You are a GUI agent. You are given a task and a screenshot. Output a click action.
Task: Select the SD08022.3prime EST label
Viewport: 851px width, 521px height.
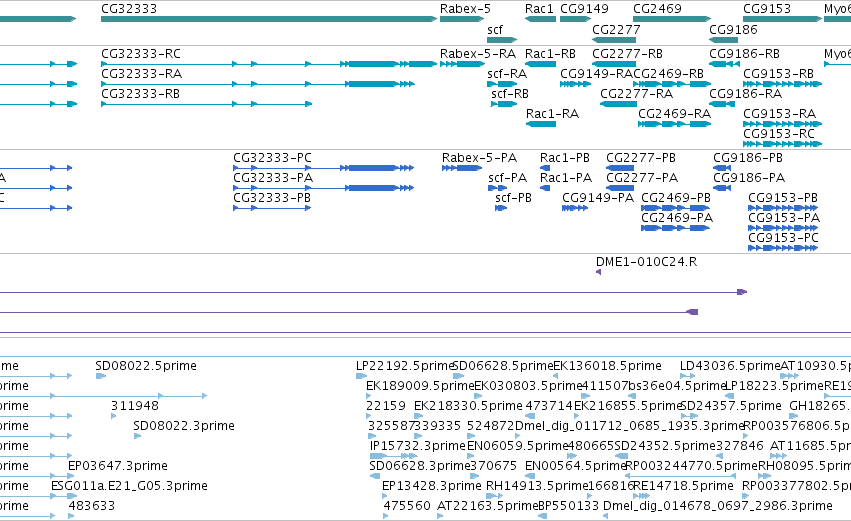[184, 426]
